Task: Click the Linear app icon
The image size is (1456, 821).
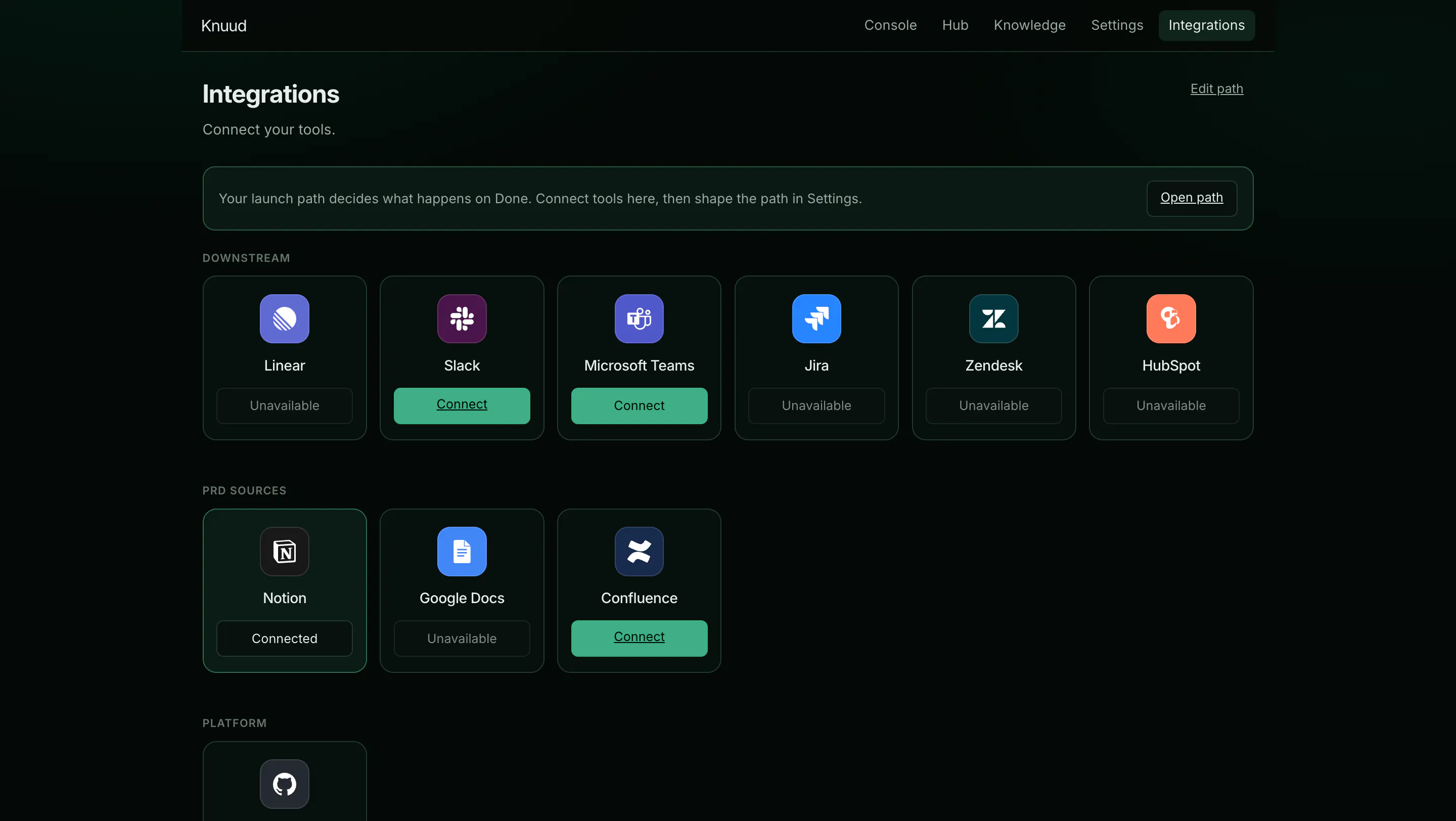Action: [x=284, y=318]
